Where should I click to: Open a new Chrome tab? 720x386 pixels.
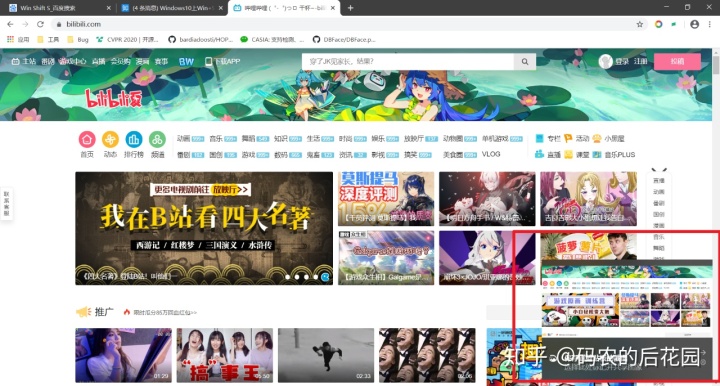pos(350,8)
